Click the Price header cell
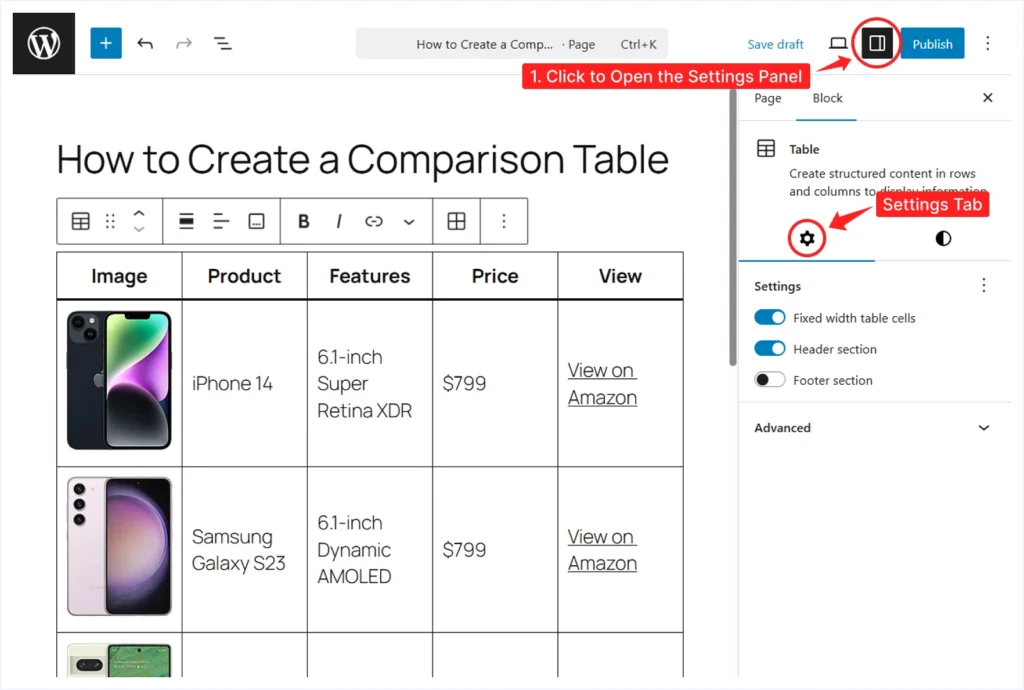1024x690 pixels. pyautogui.click(x=495, y=276)
